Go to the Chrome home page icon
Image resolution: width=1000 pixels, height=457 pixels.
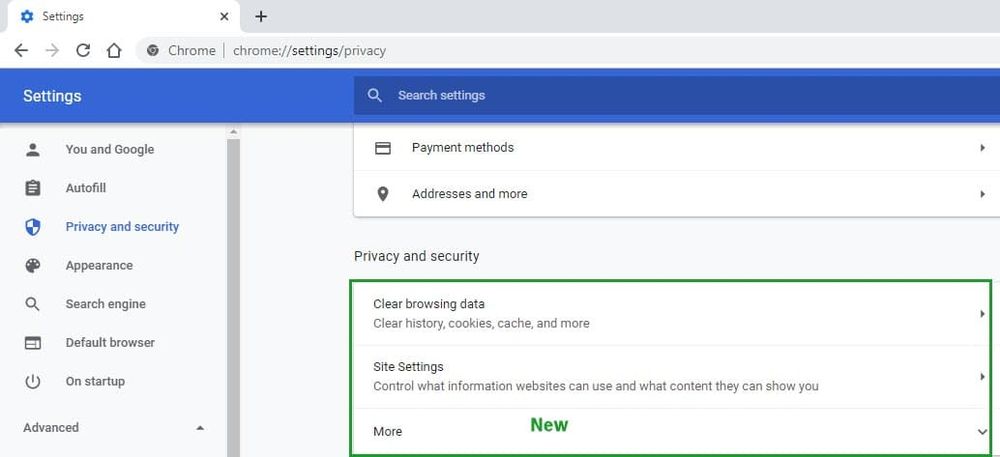pyautogui.click(x=114, y=51)
